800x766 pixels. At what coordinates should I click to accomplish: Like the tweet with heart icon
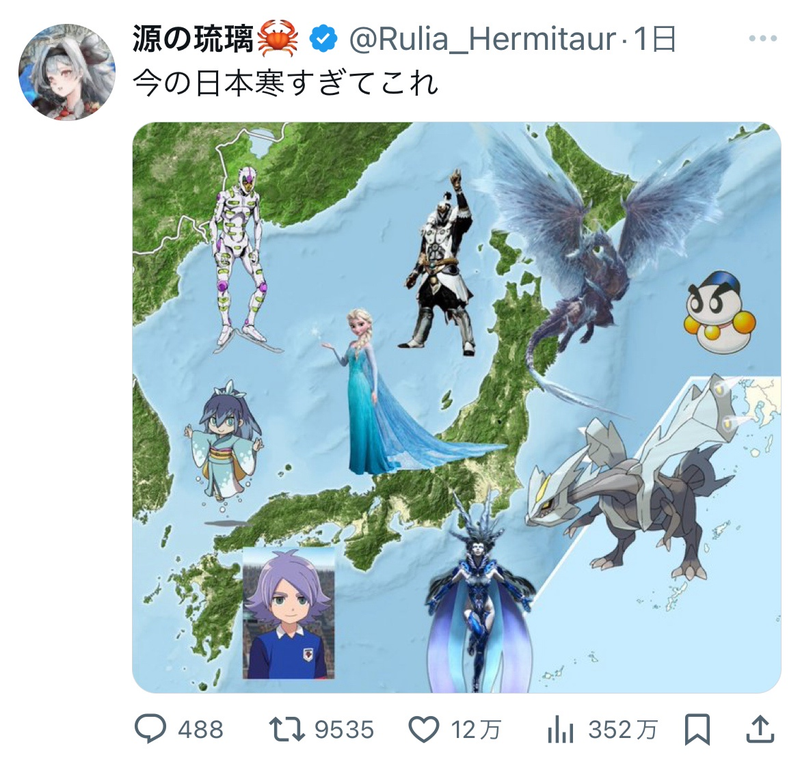[424, 729]
